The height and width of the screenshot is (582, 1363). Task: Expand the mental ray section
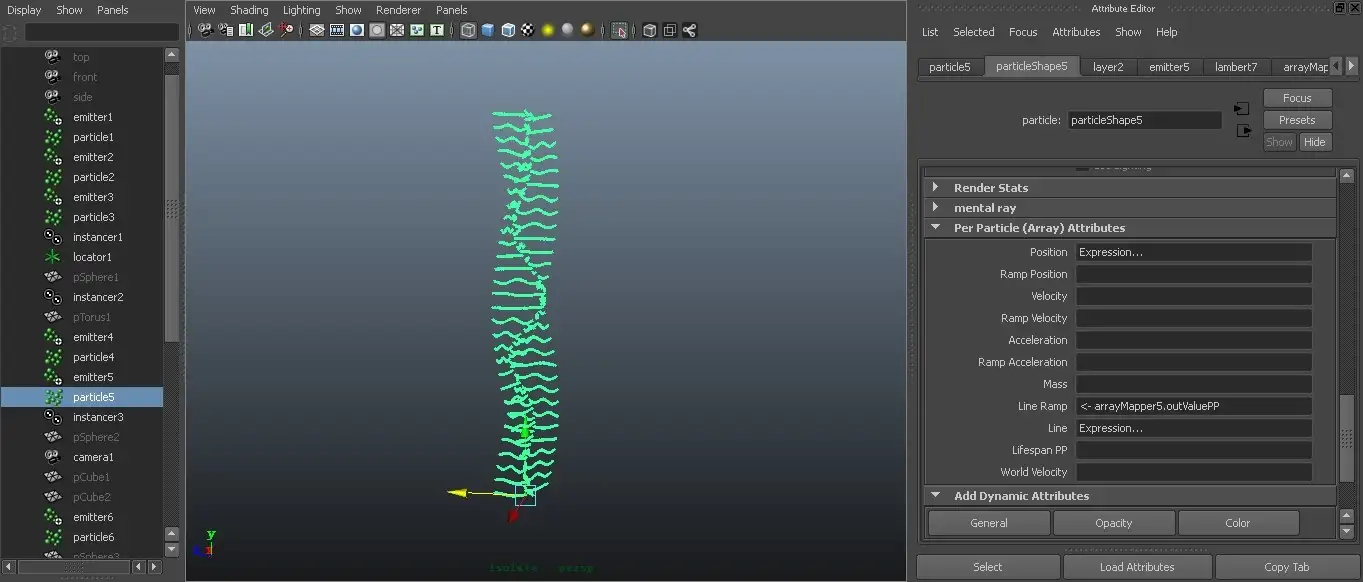tap(935, 207)
